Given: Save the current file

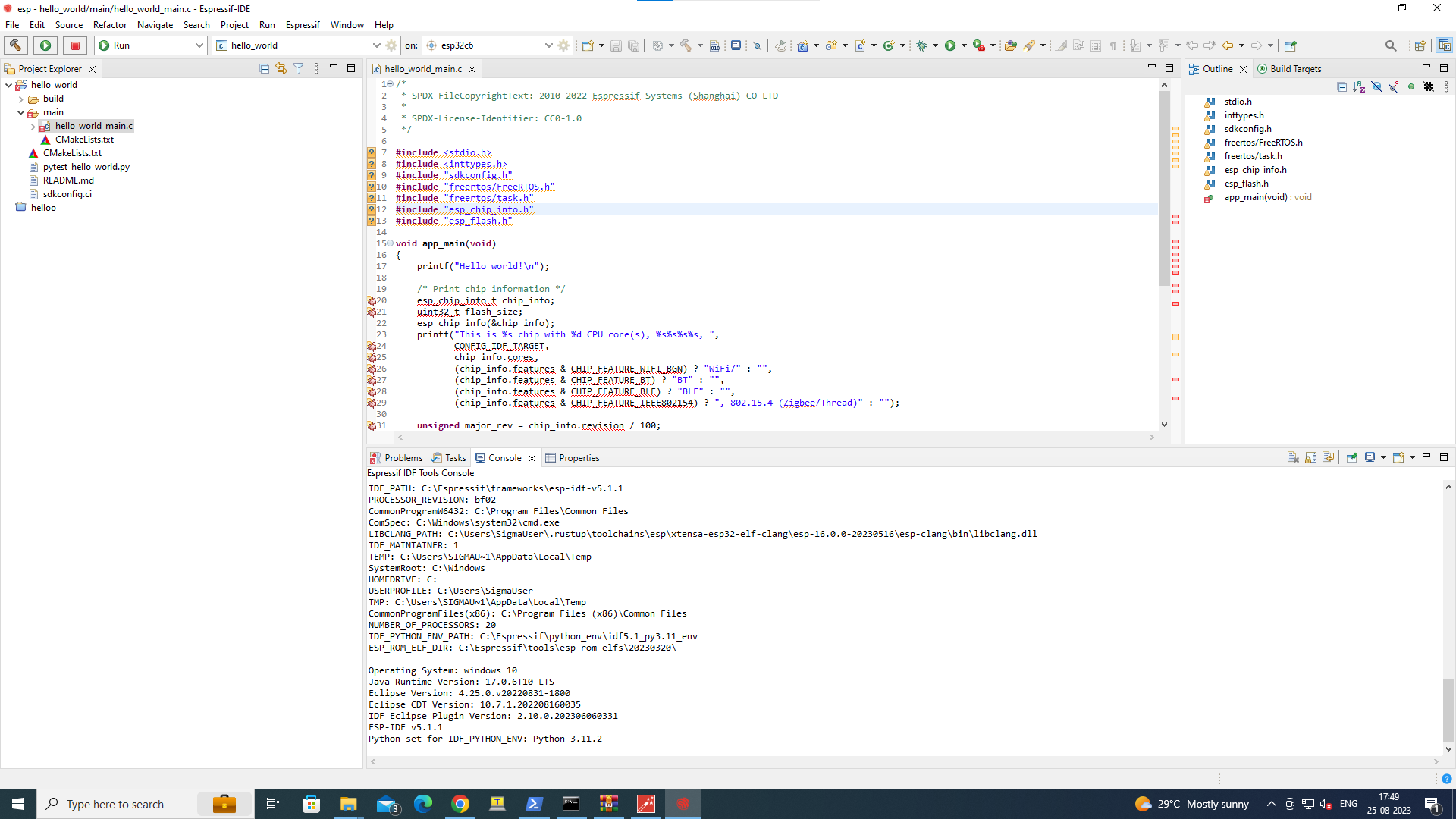Looking at the screenshot, I should pos(616,46).
